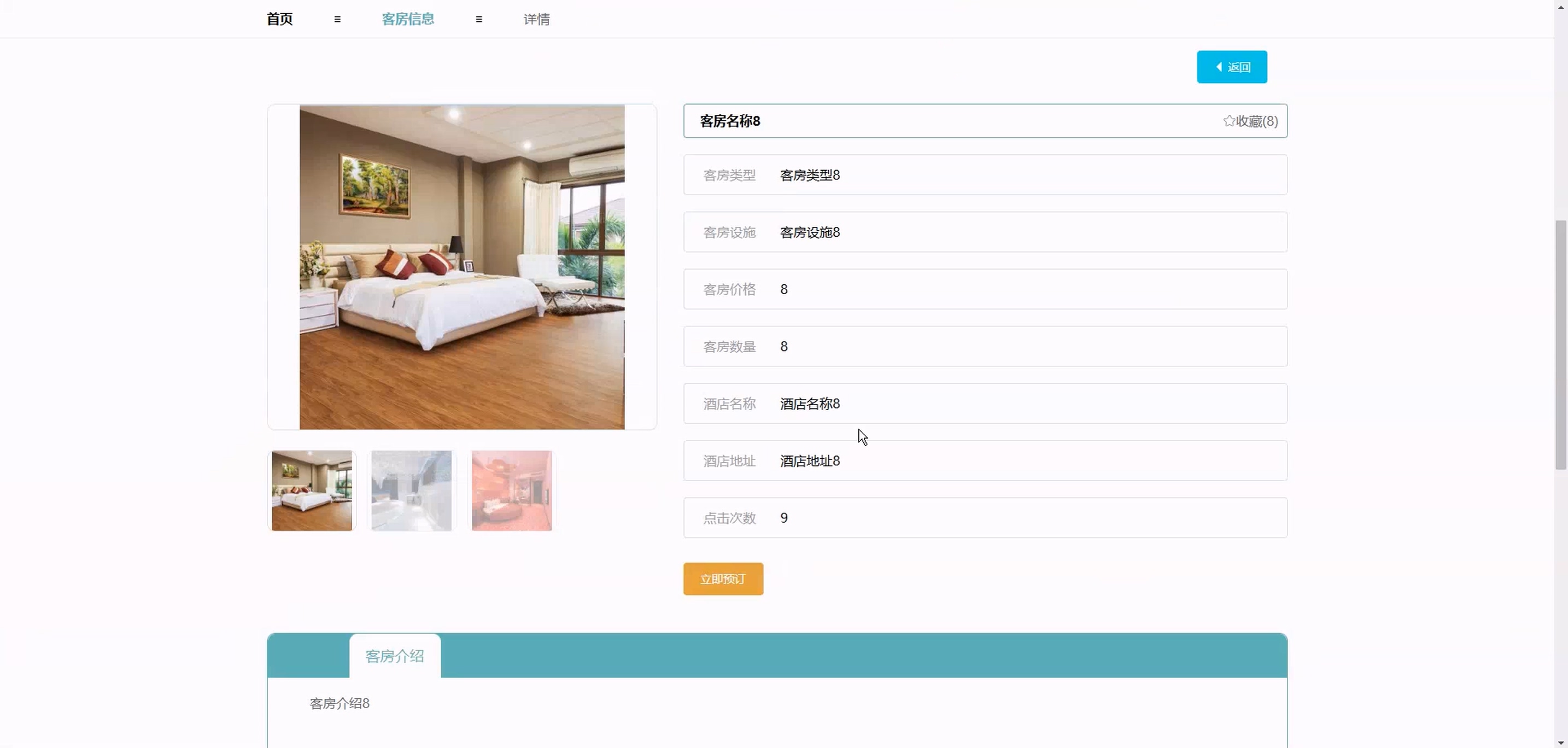The height and width of the screenshot is (748, 1568).
Task: Click the star favorite icon
Action: (x=1228, y=121)
